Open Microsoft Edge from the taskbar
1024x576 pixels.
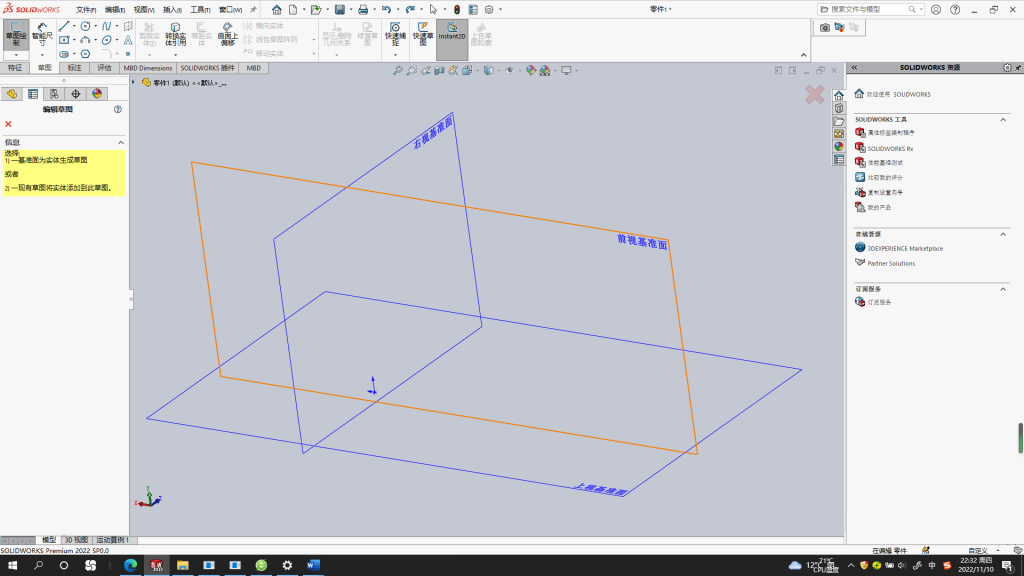click(131, 565)
